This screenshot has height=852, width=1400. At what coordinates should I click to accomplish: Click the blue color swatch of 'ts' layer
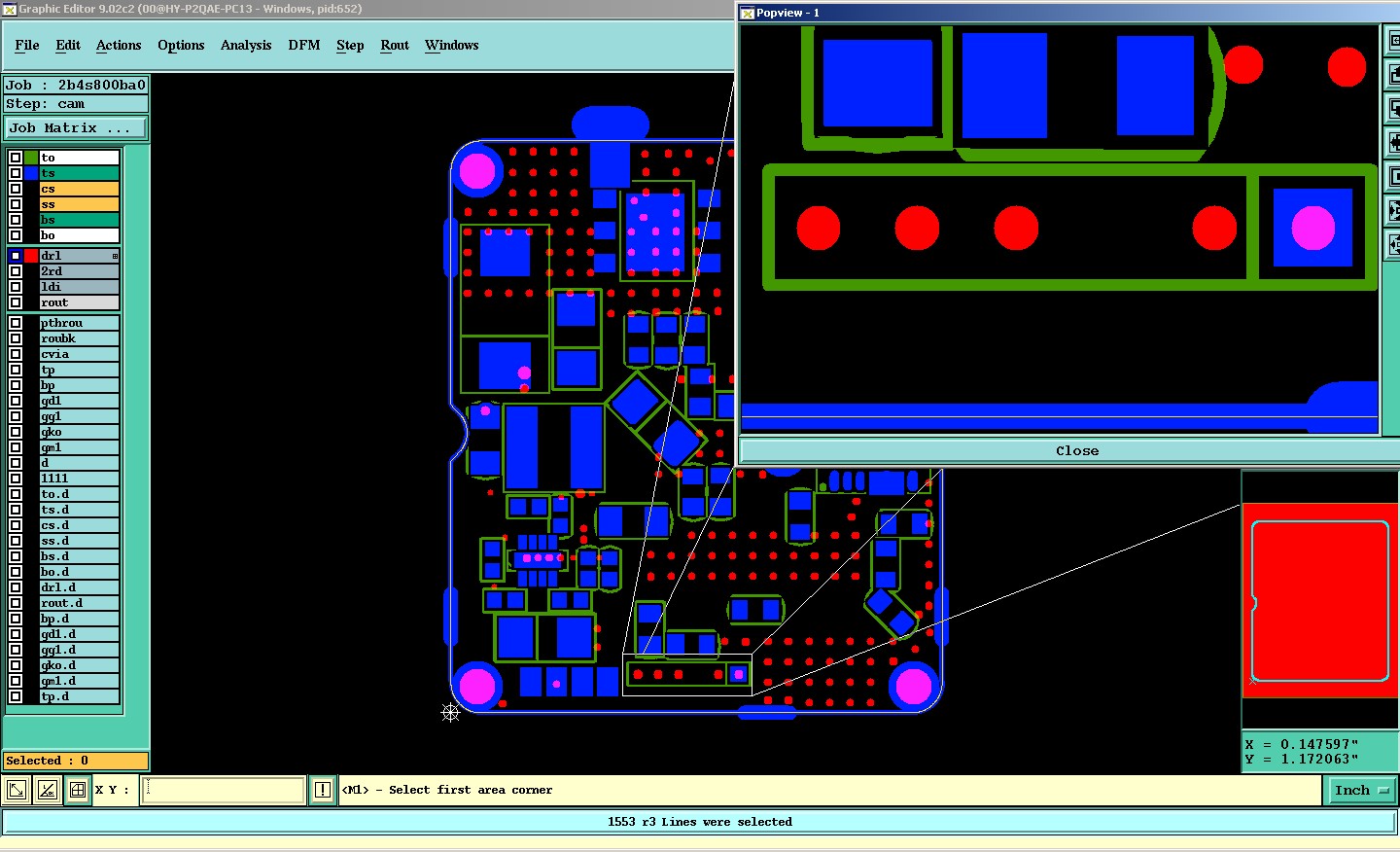31,173
